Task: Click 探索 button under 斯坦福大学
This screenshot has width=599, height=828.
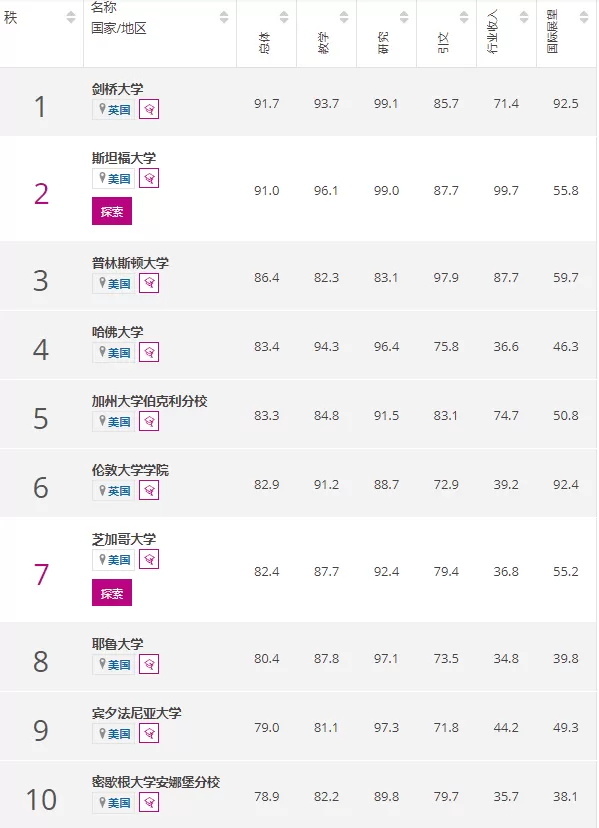Action: [x=112, y=211]
